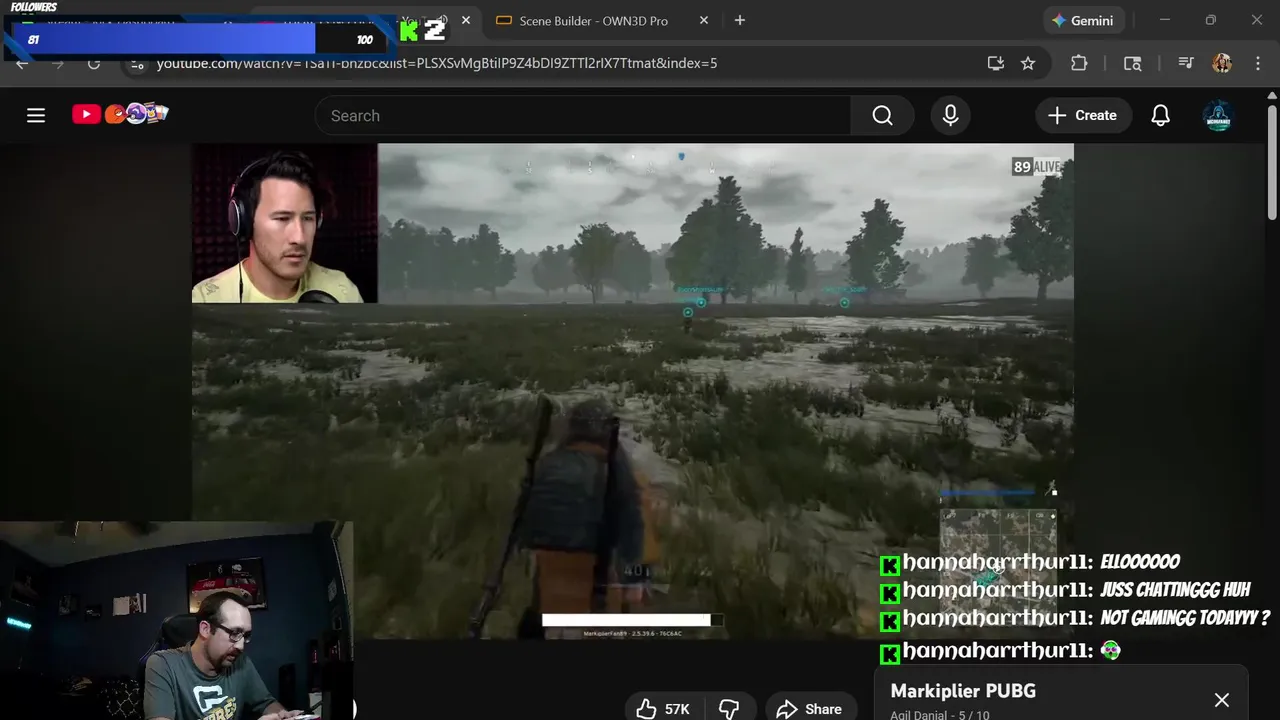Open the YouTube account avatar menu
1280x720 pixels.
pyautogui.click(x=1217, y=115)
